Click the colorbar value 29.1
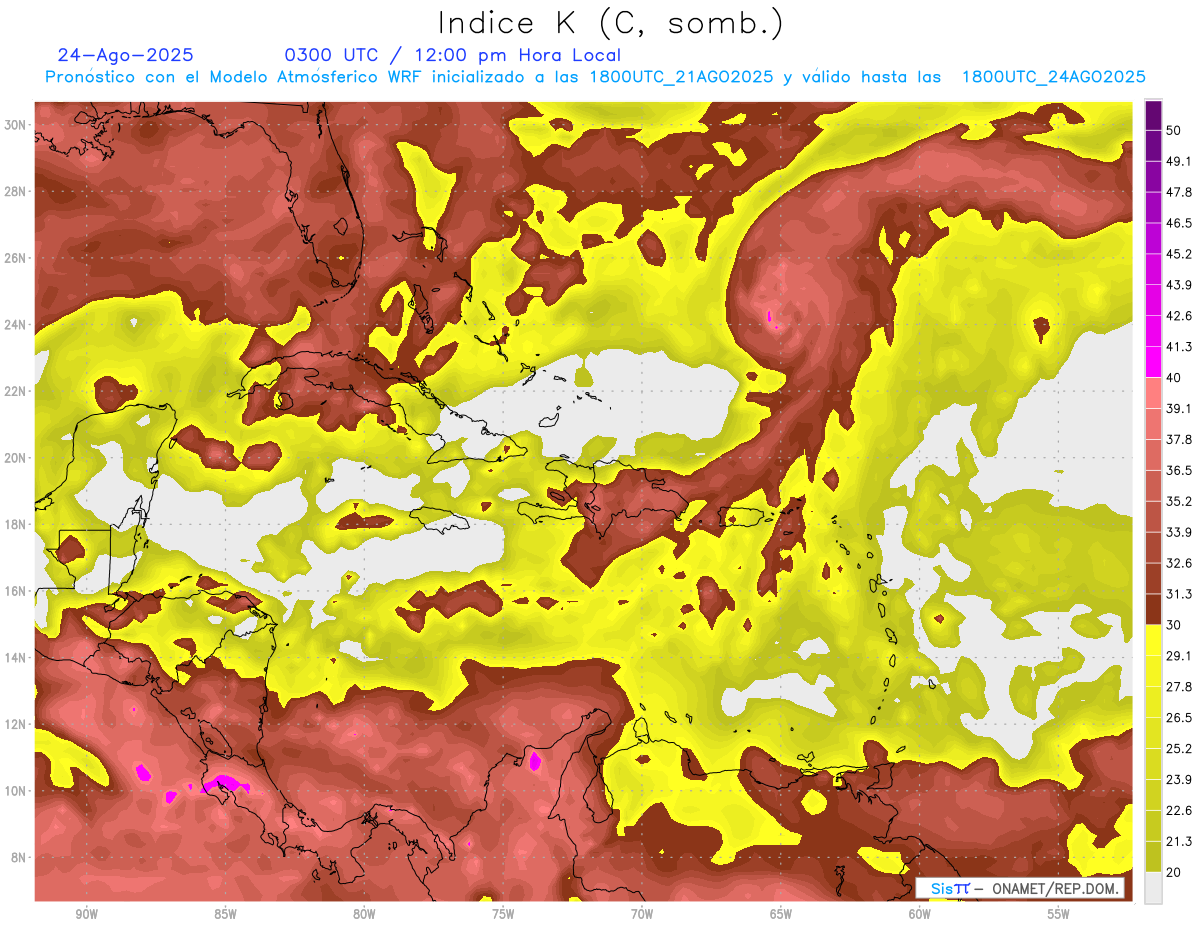Viewport: 1200px width, 927px height. click(1180, 655)
